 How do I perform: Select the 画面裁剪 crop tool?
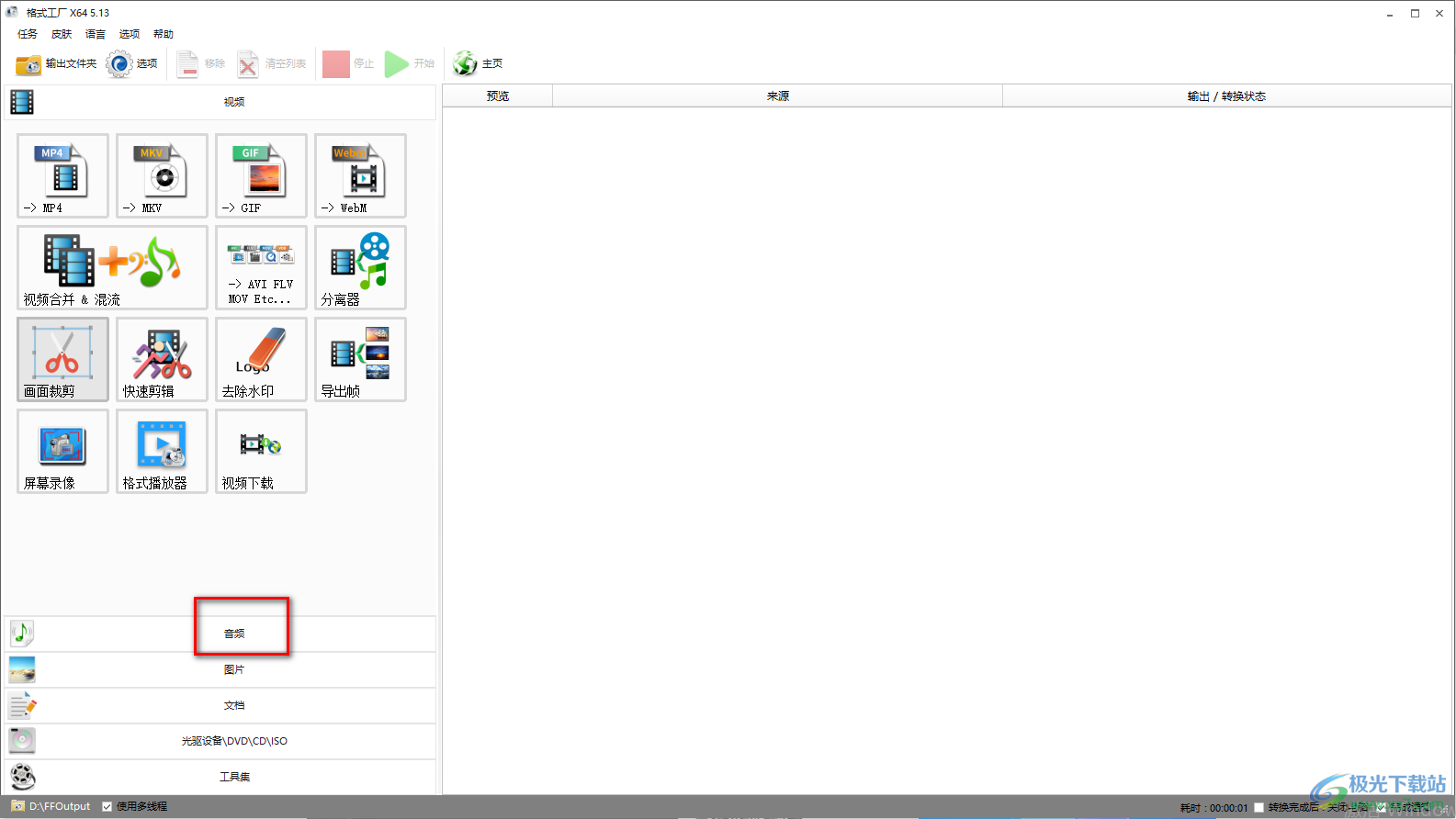click(x=62, y=359)
